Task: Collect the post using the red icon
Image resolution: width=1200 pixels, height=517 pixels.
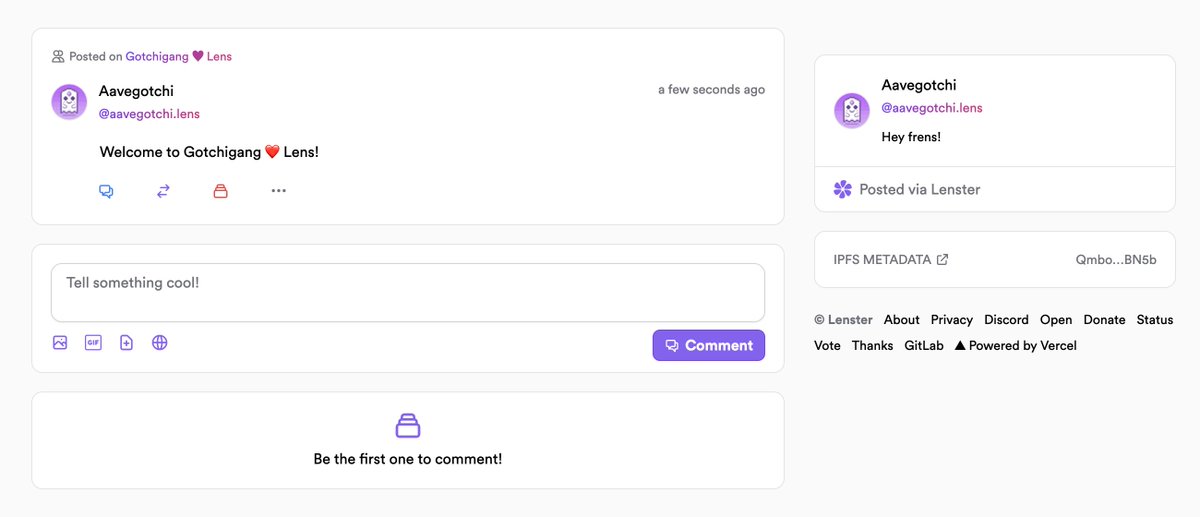Action: [x=221, y=190]
